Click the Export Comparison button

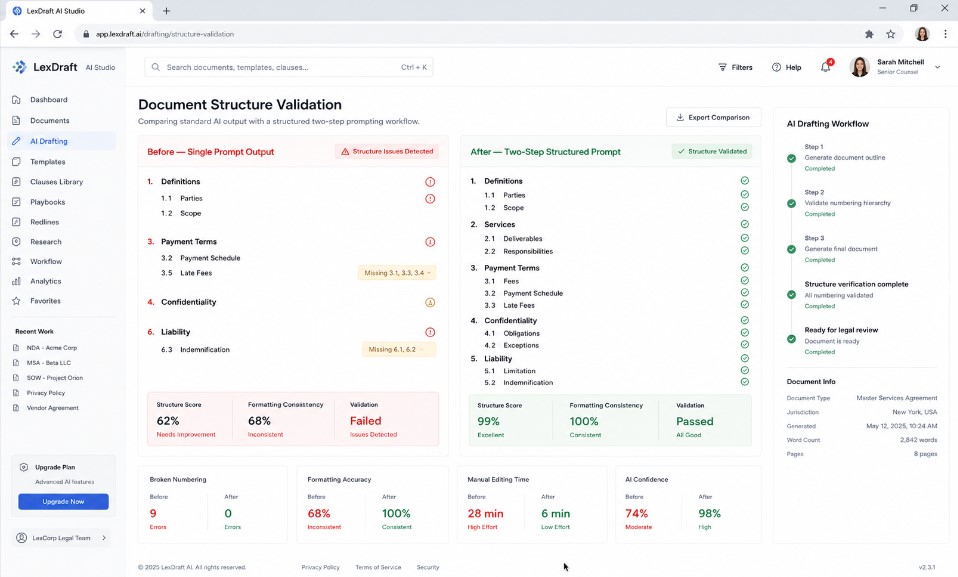tap(713, 117)
